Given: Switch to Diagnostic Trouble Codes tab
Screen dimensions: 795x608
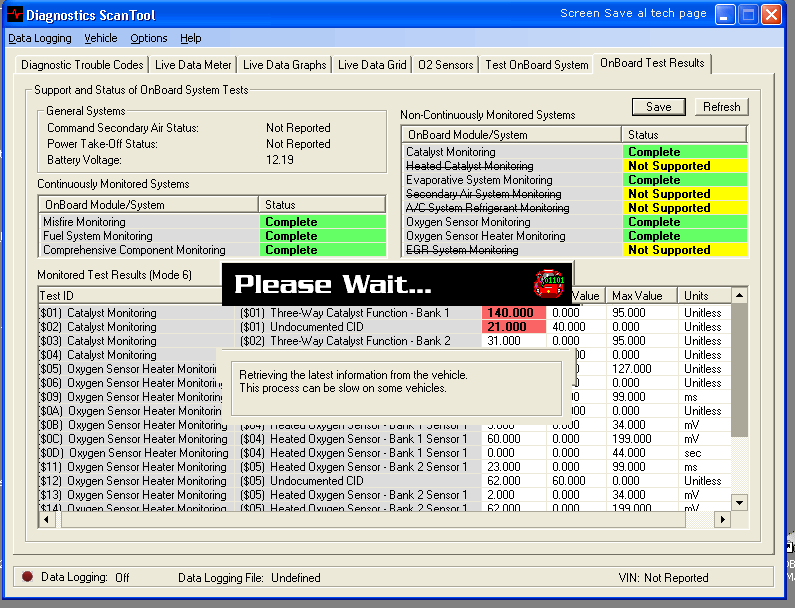Looking at the screenshot, I should click(x=82, y=65).
